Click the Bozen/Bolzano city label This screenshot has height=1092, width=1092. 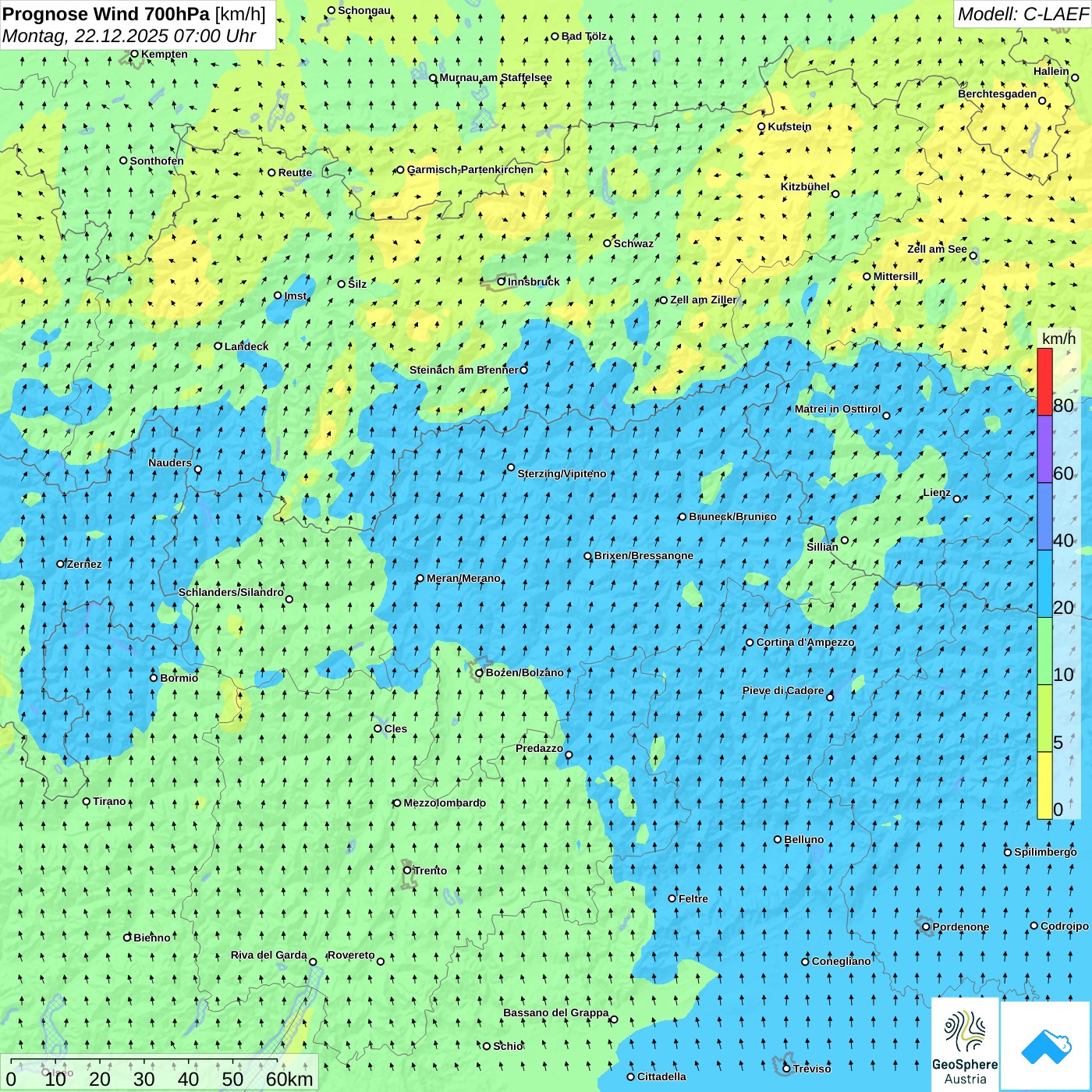point(524,672)
